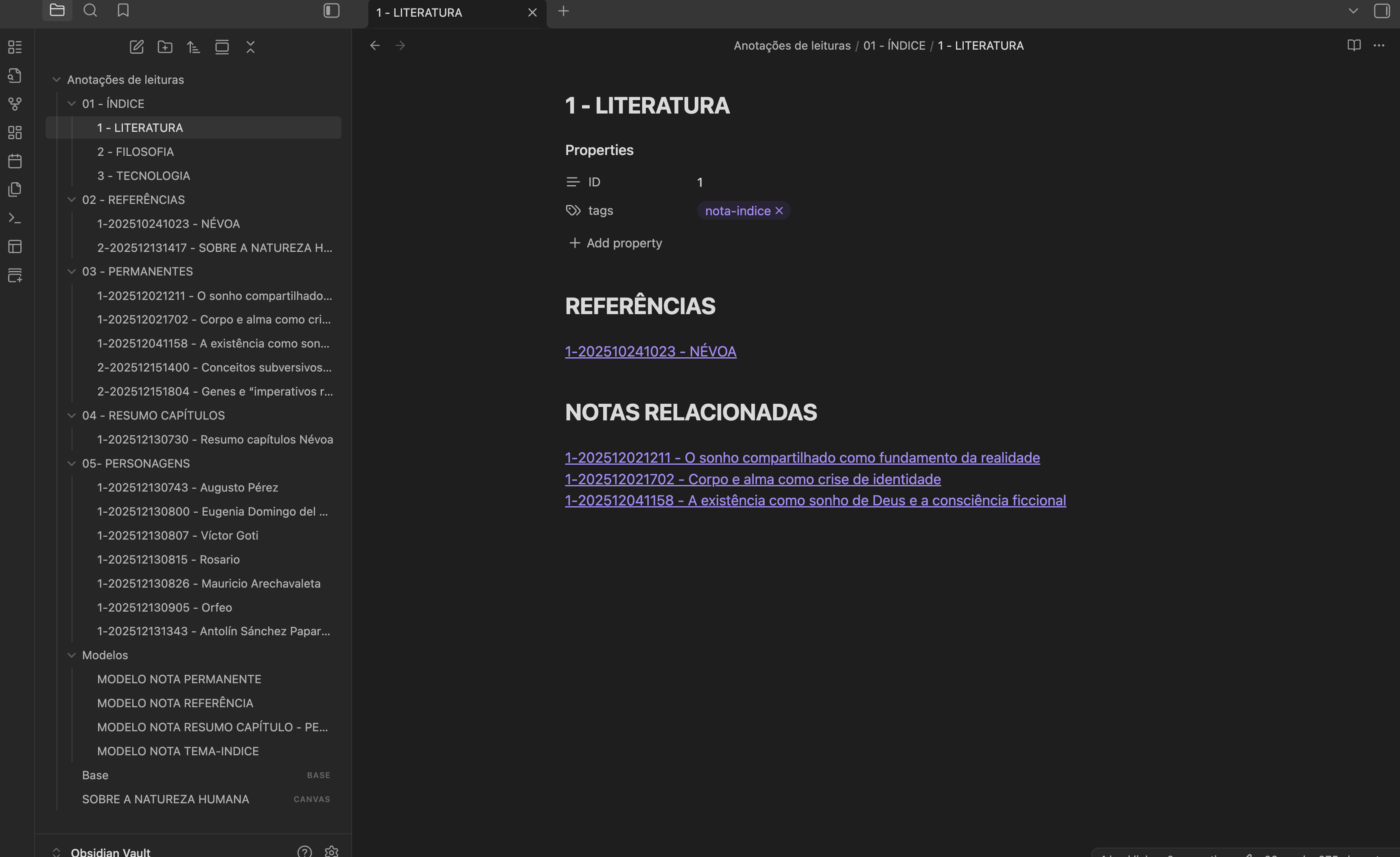Click the collapse all folders icon

[x=251, y=47]
